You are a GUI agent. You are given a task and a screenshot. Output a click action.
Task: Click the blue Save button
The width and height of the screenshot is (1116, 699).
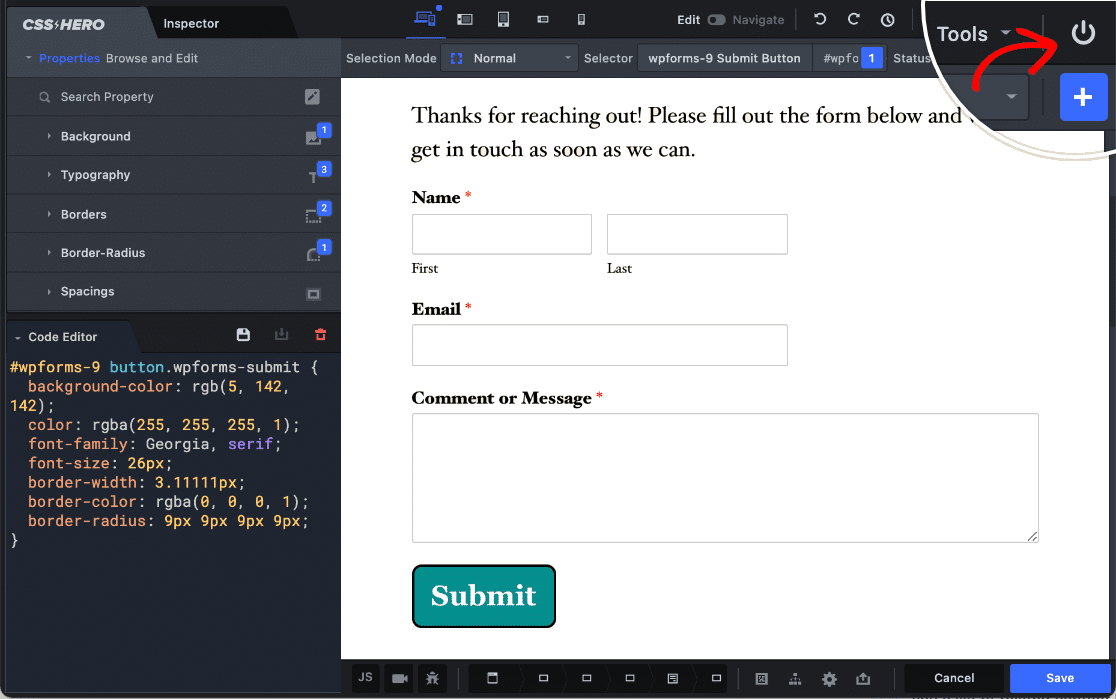[1060, 678]
